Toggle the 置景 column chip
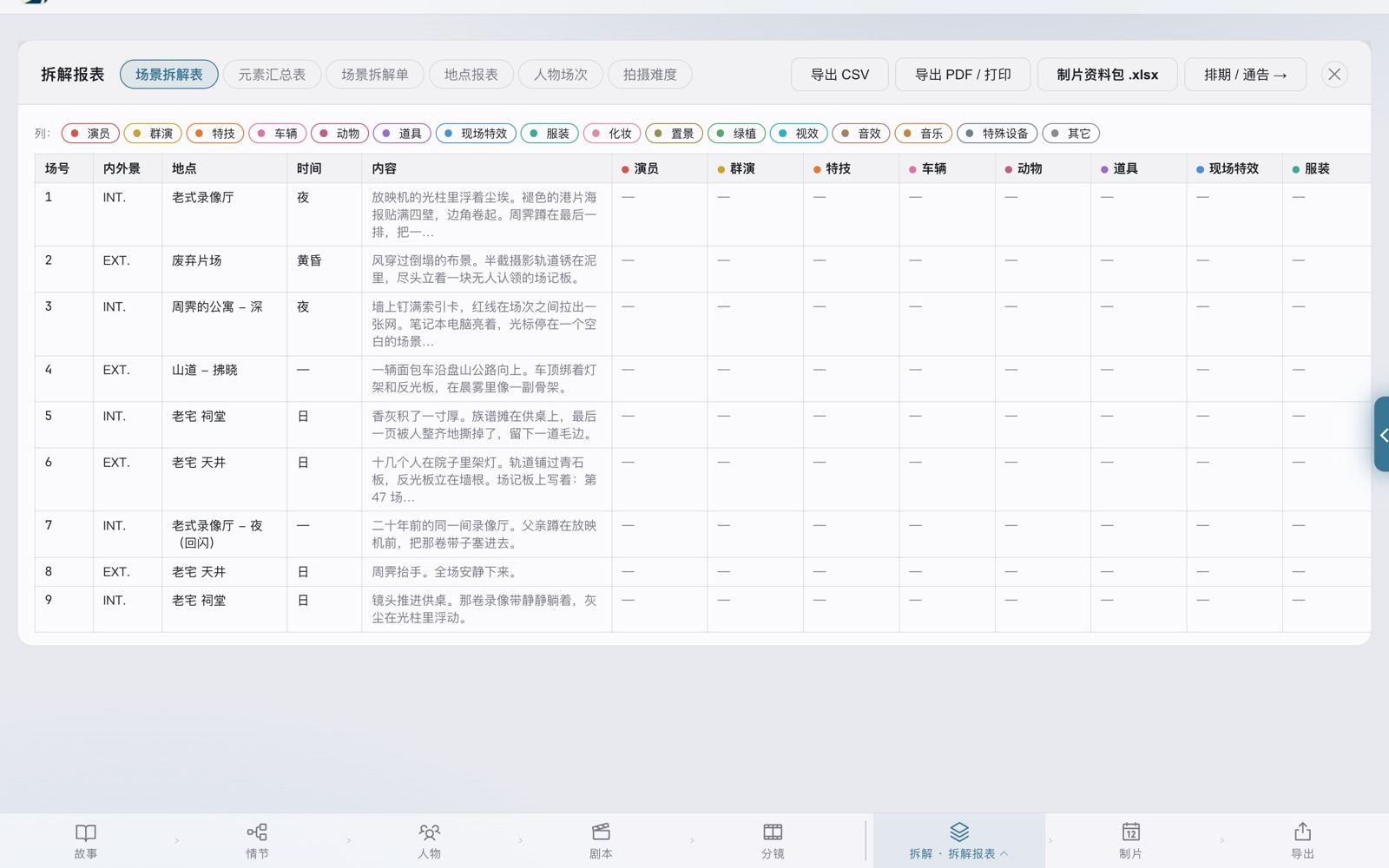The width and height of the screenshot is (1389, 868). [x=675, y=134]
